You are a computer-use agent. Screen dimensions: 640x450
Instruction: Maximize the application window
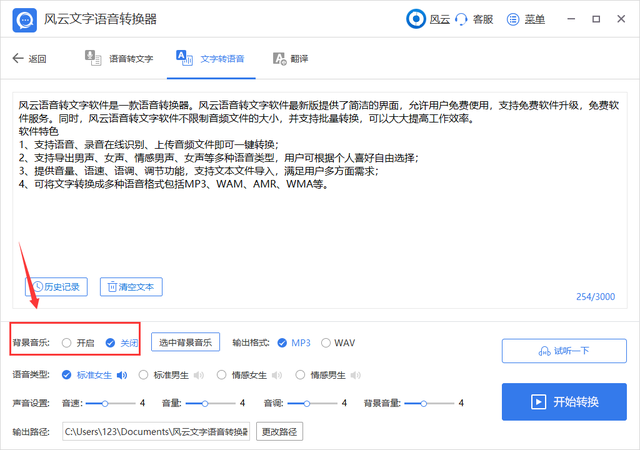596,19
